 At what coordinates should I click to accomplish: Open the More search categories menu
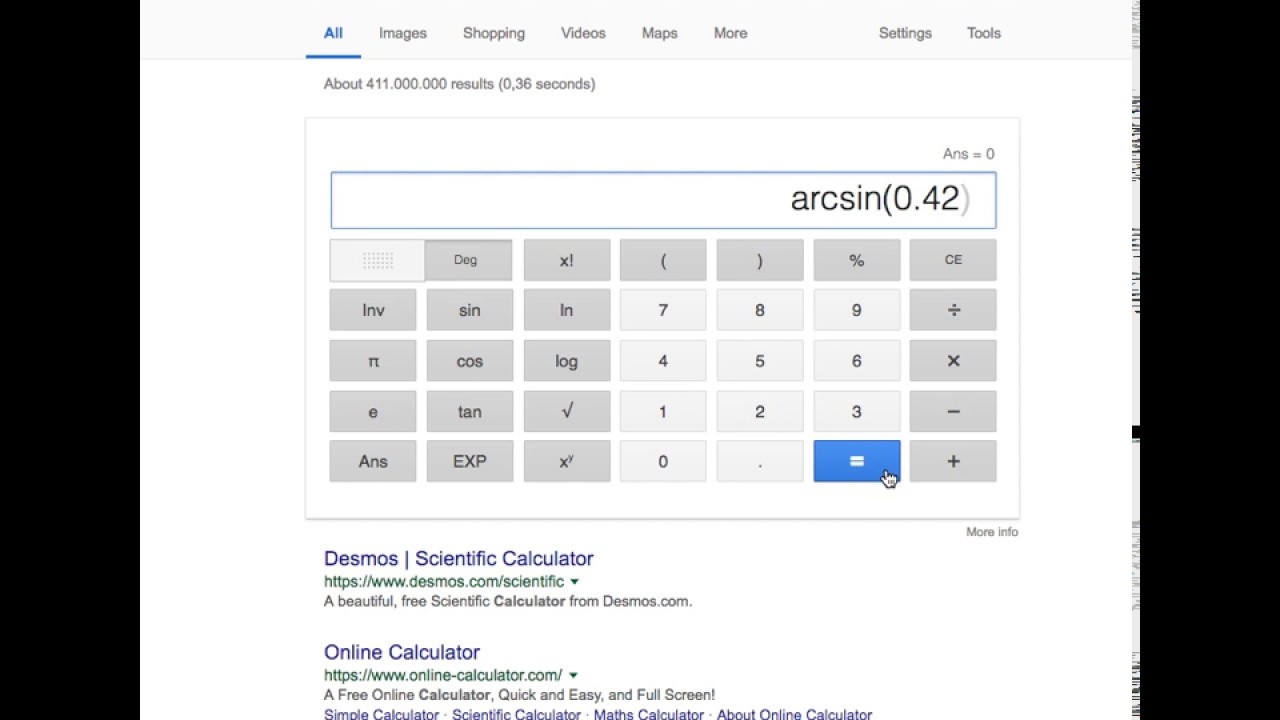(x=730, y=33)
